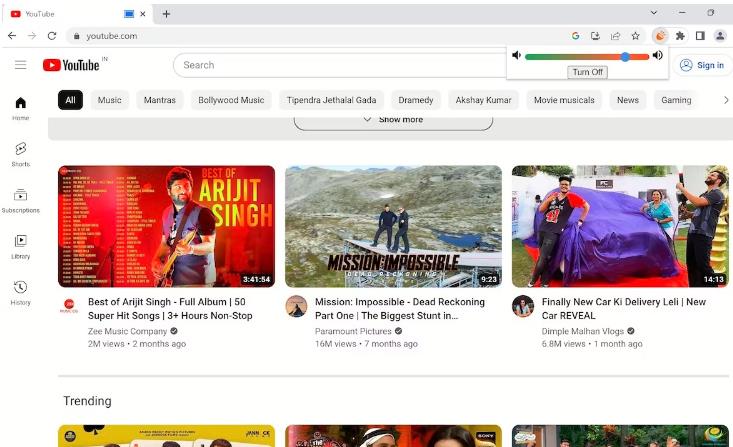The image size is (733, 447).
Task: Click the low volume speaker icon
Action: coord(516,55)
